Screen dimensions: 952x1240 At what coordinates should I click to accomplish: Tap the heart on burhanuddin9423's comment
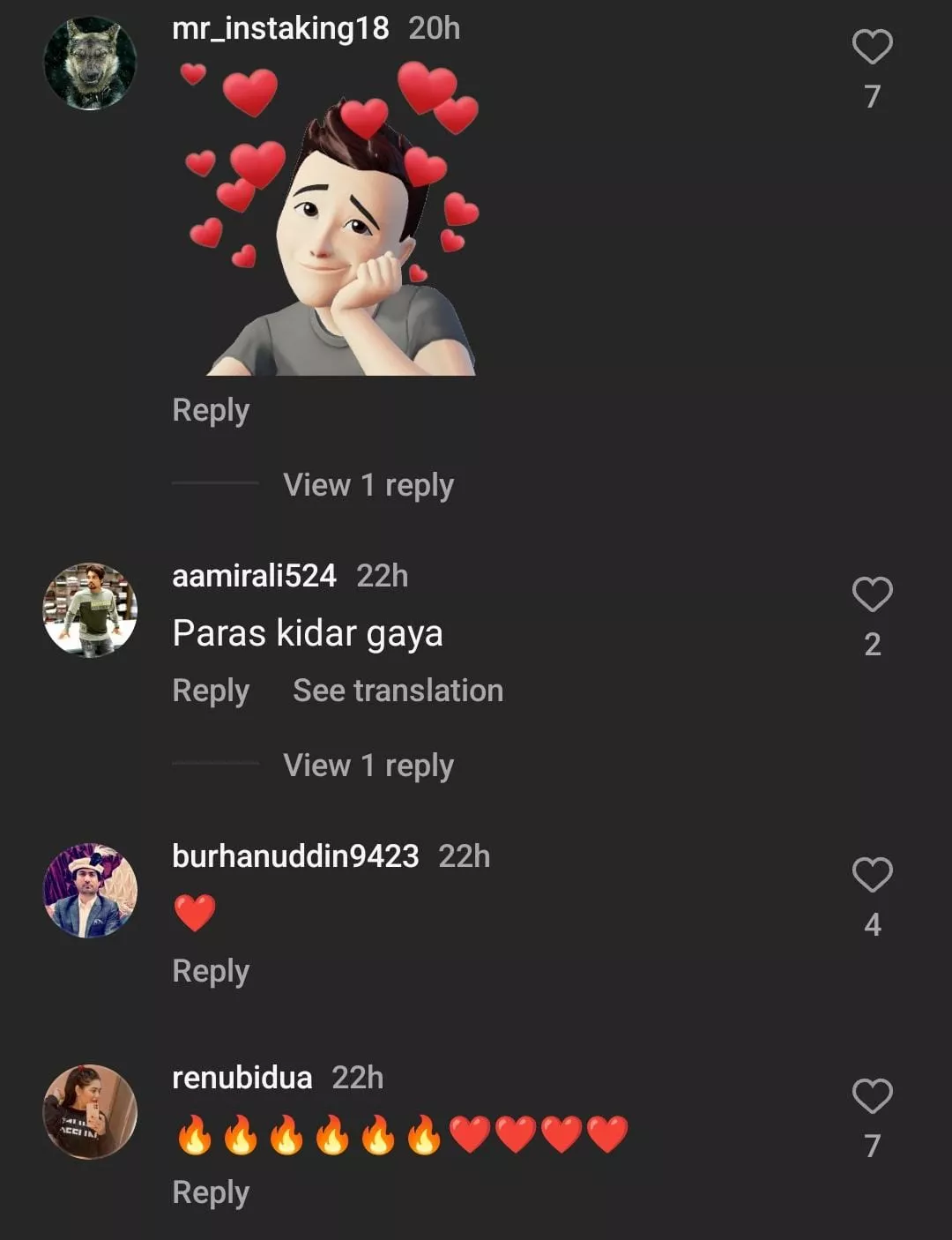[872, 875]
